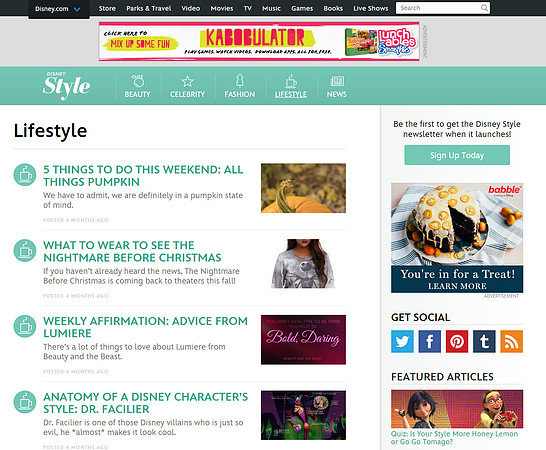Image resolution: width=546 pixels, height=450 pixels.
Task: Click the Dr. Facilier article thumbnail
Action: click(303, 415)
